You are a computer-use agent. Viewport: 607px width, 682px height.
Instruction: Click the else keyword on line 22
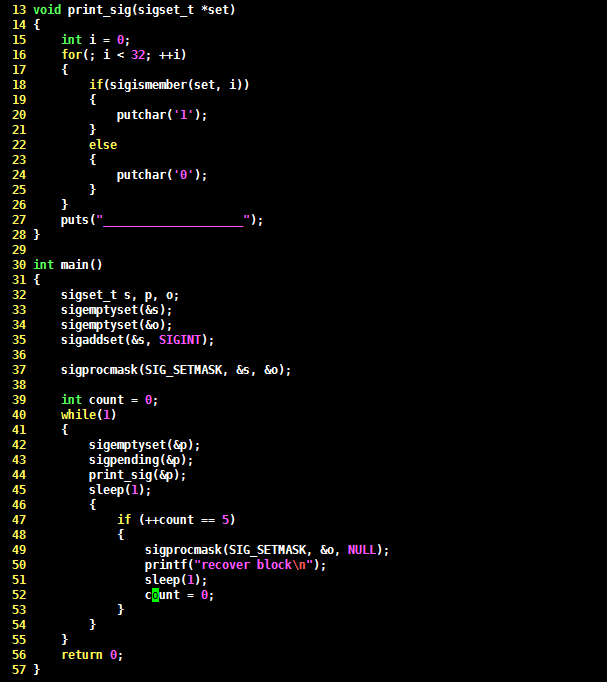coord(103,145)
